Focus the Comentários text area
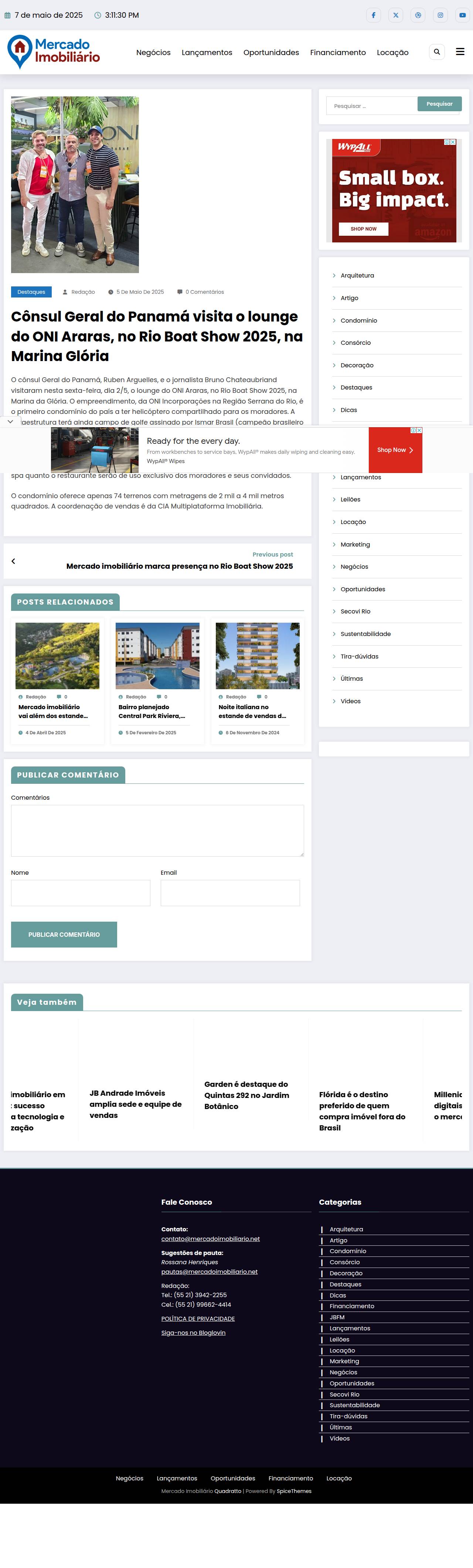The image size is (473, 1568). [x=157, y=830]
